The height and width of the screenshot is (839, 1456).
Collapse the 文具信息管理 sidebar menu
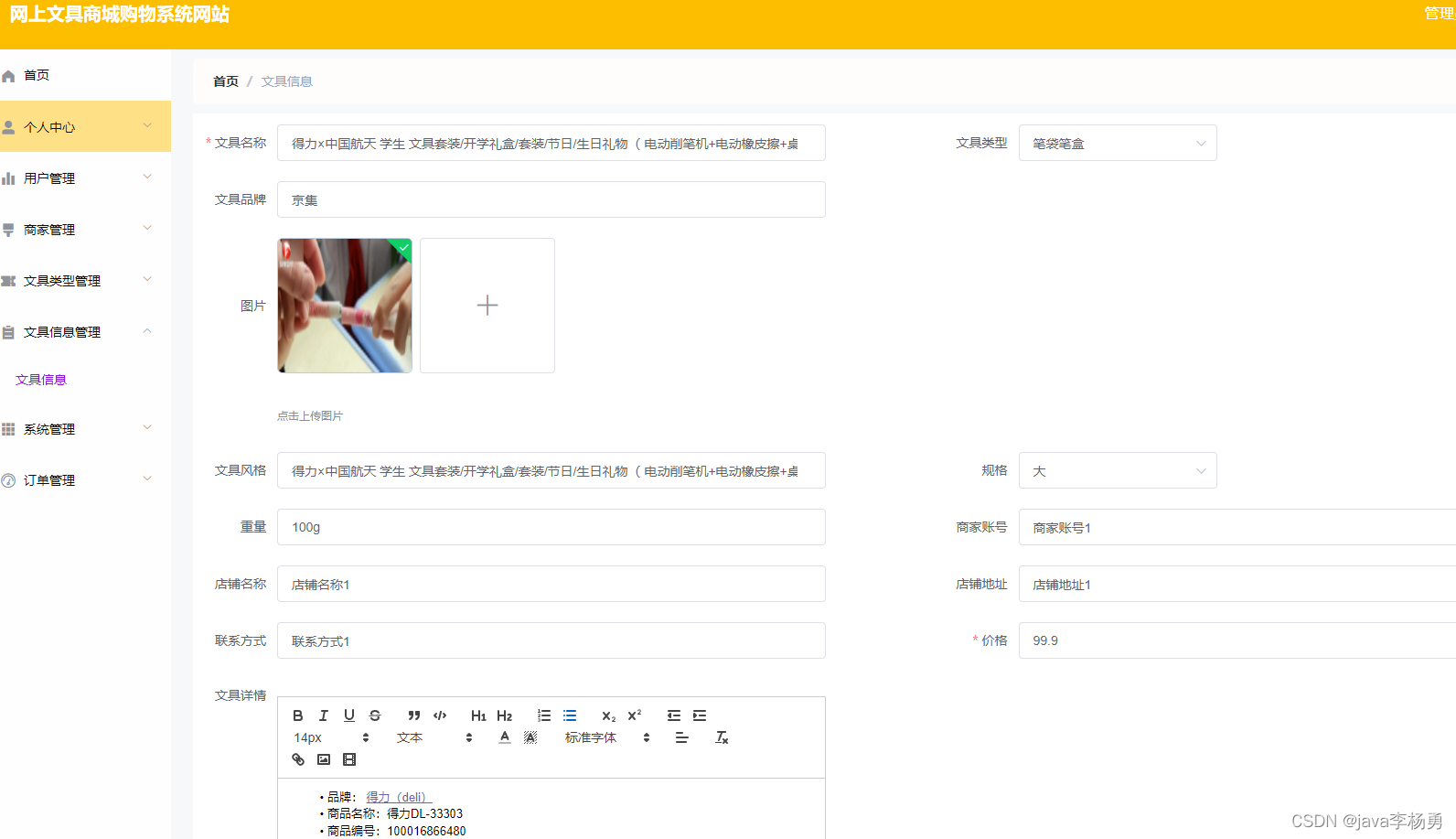tap(85, 331)
